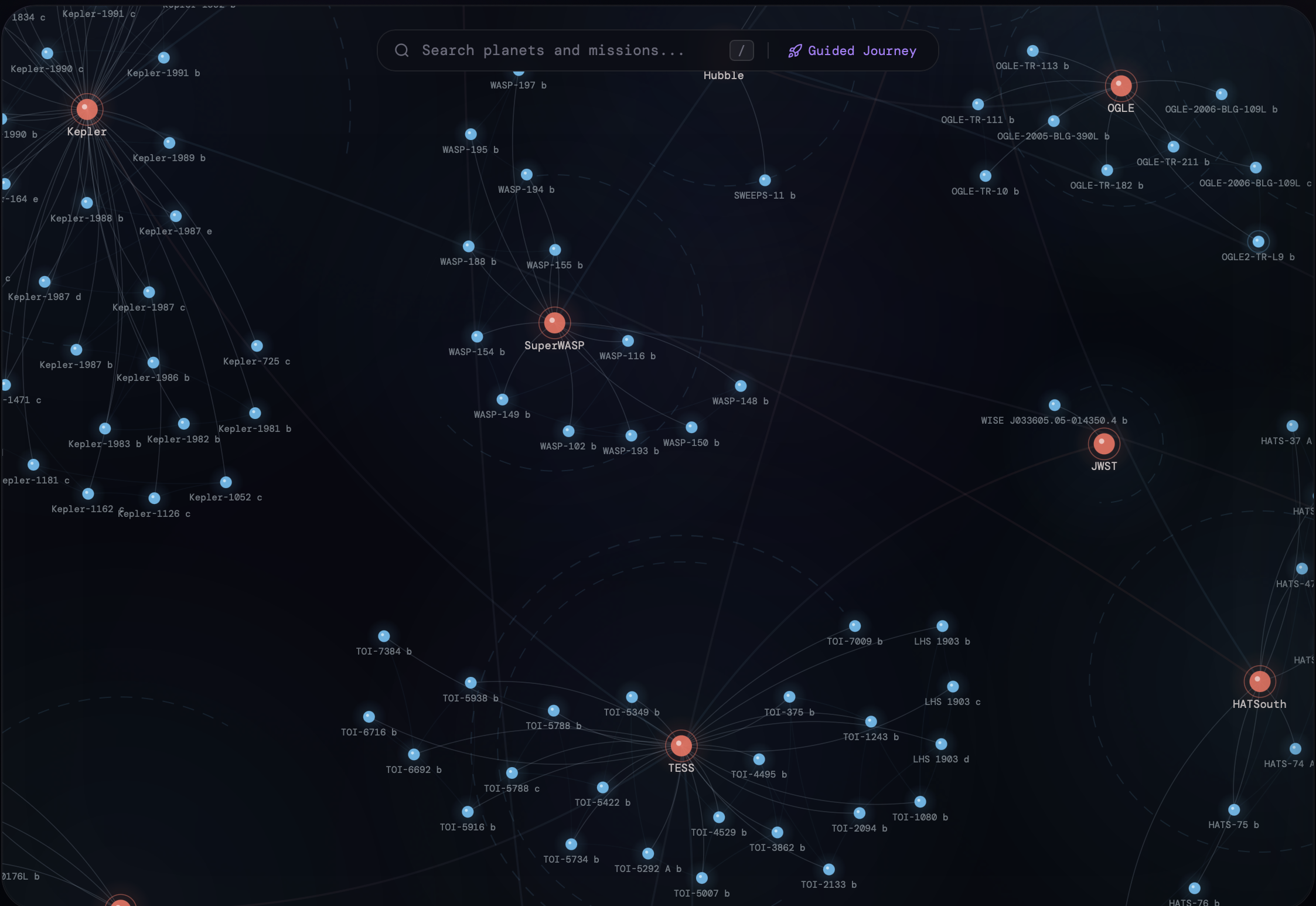The height and width of the screenshot is (906, 1316).
Task: Click the magnifier search icon
Action: (x=402, y=50)
